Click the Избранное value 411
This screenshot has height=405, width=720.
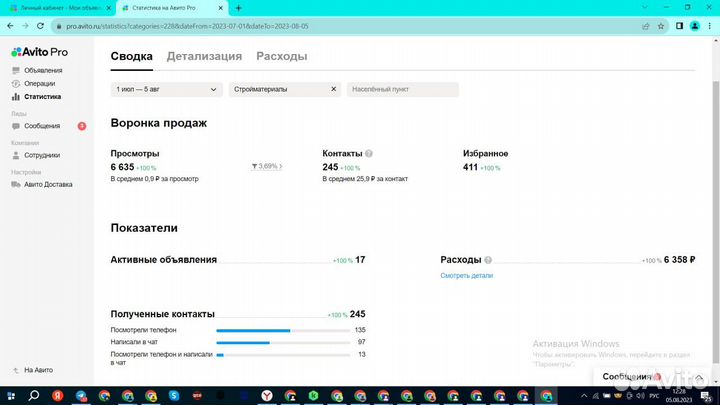470,167
